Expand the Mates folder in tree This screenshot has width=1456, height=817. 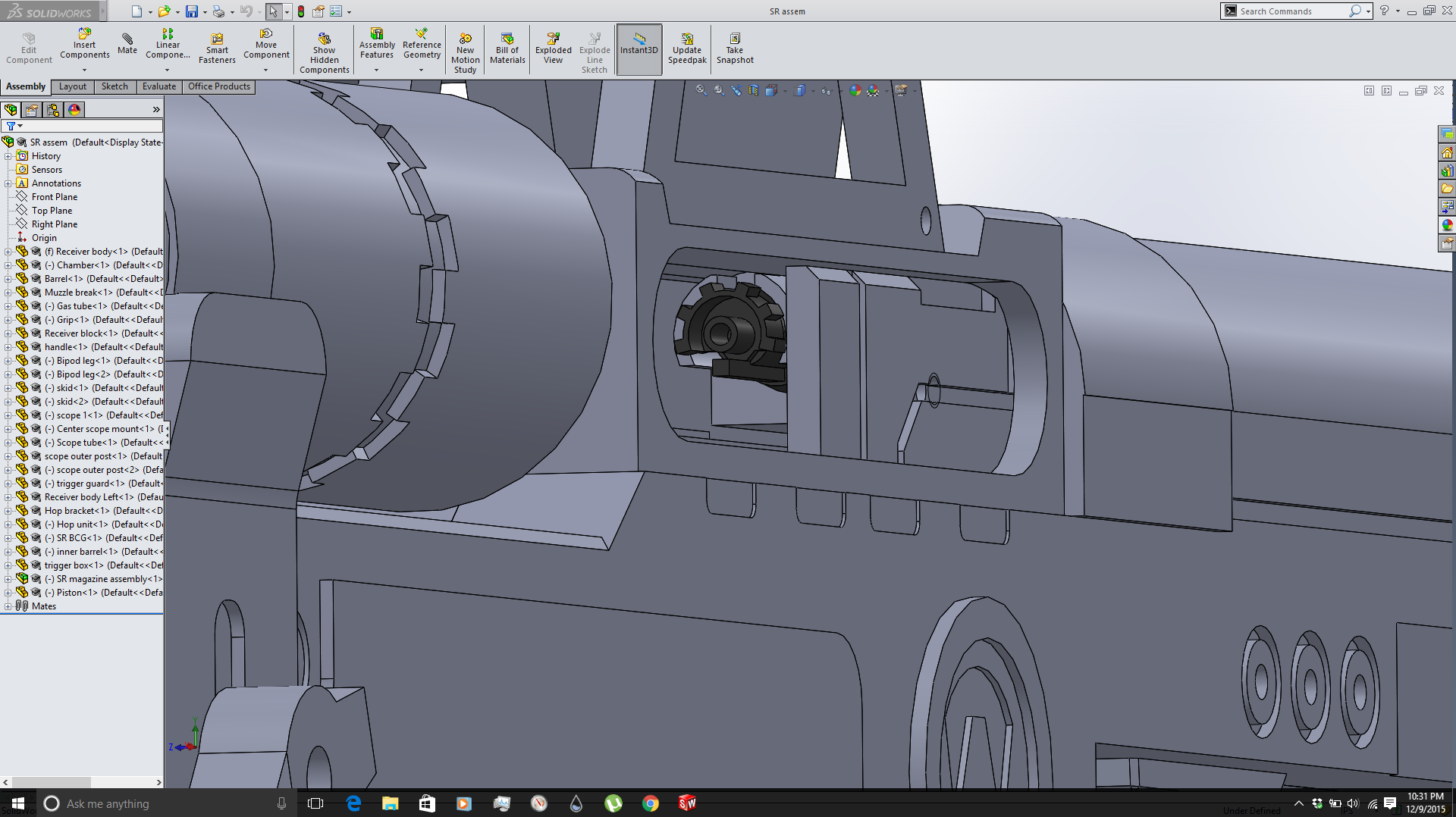tap(8, 606)
